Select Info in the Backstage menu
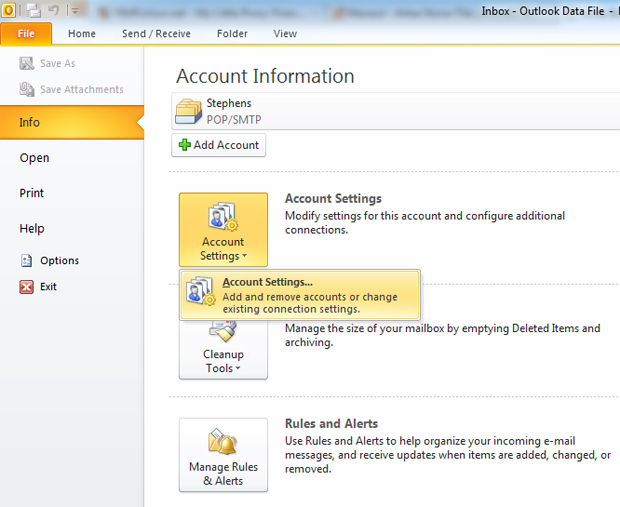Image resolution: width=620 pixels, height=507 pixels. pyautogui.click(x=72, y=122)
